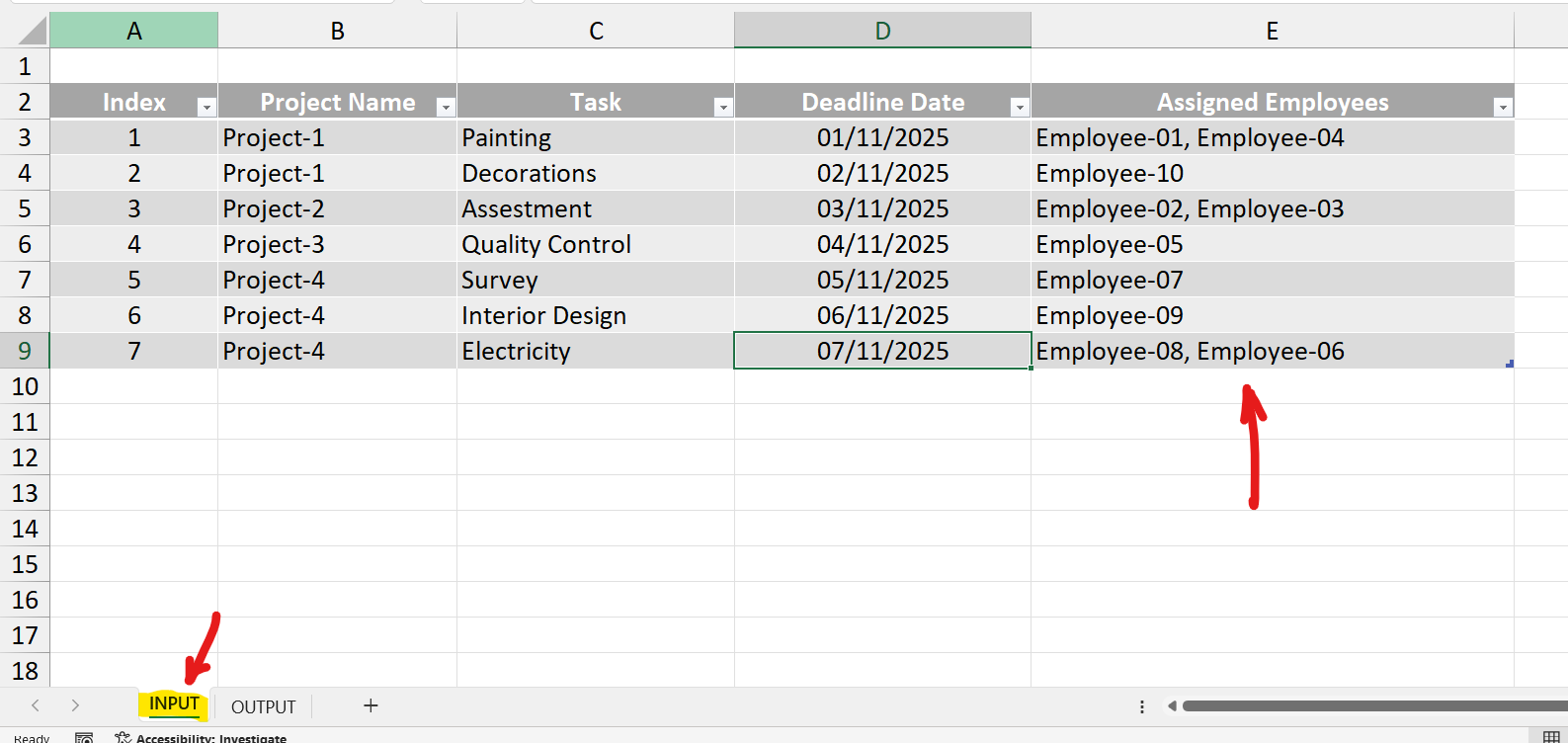1568x743 pixels.
Task: Open the Assigned Employees filter dropdown
Action: coord(1503,107)
